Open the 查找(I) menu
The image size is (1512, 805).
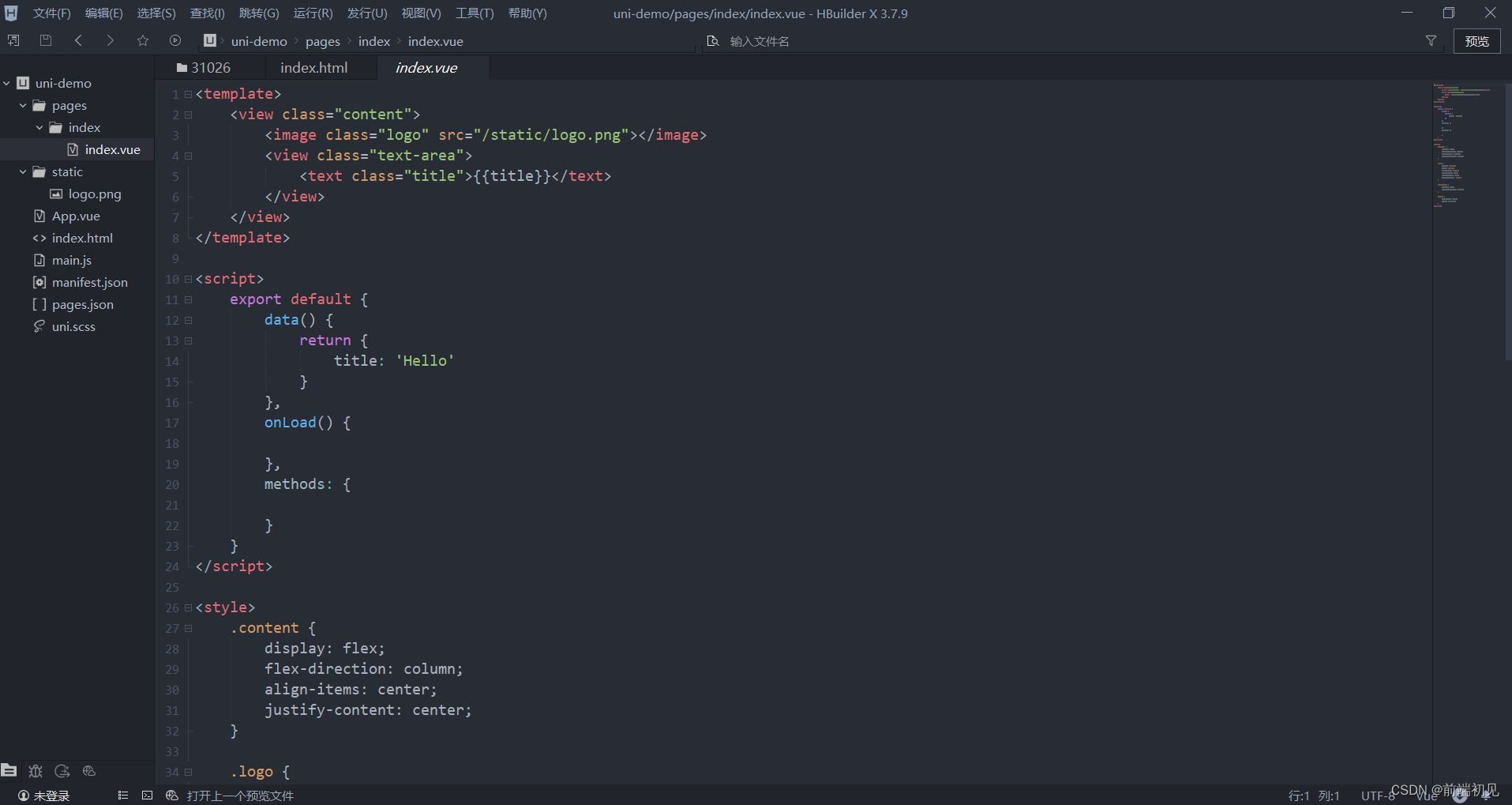(x=208, y=13)
